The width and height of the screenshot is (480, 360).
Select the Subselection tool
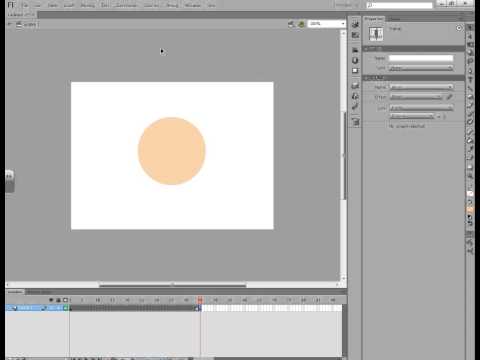click(470, 36)
